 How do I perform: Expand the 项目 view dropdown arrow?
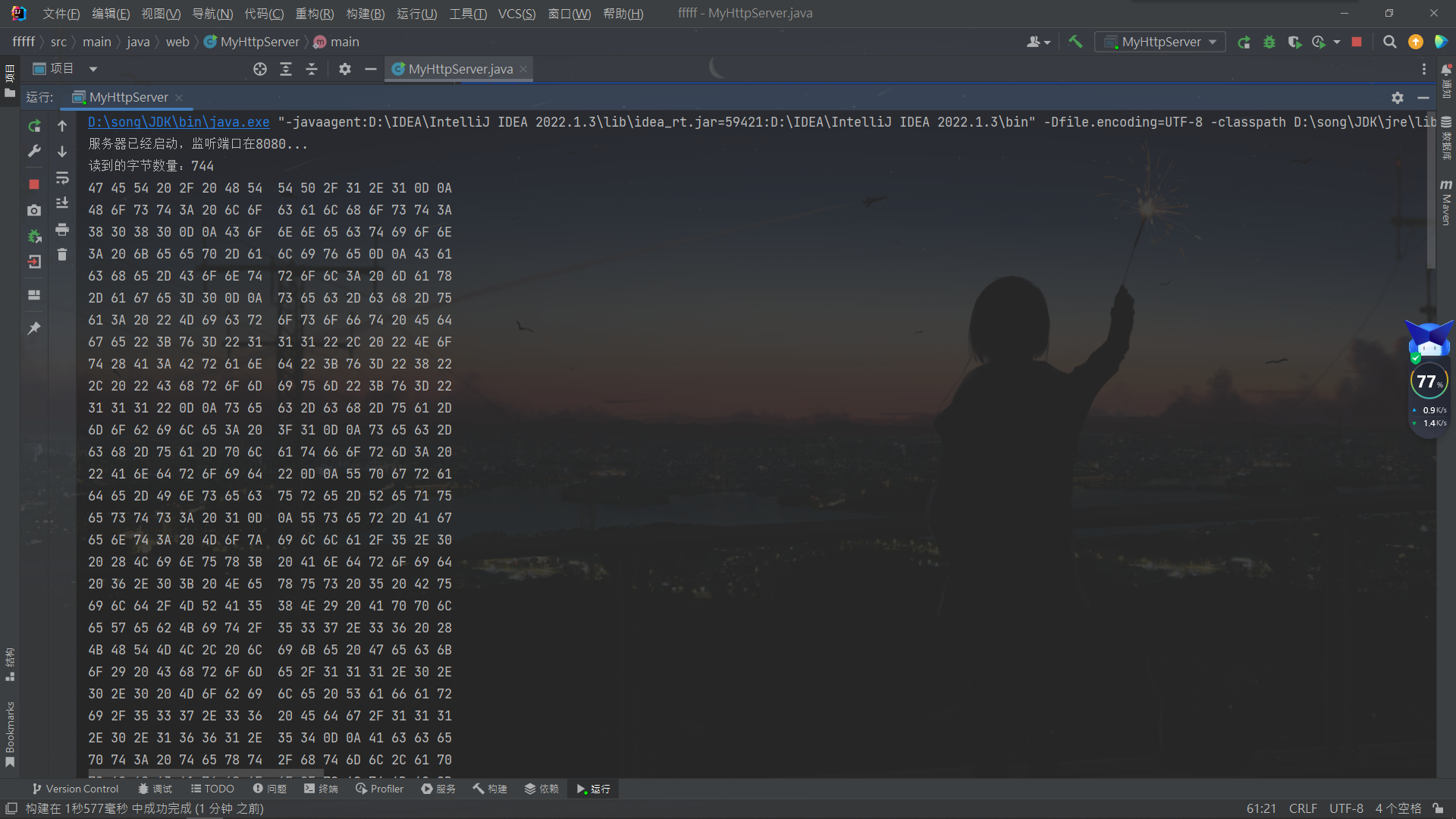point(93,69)
